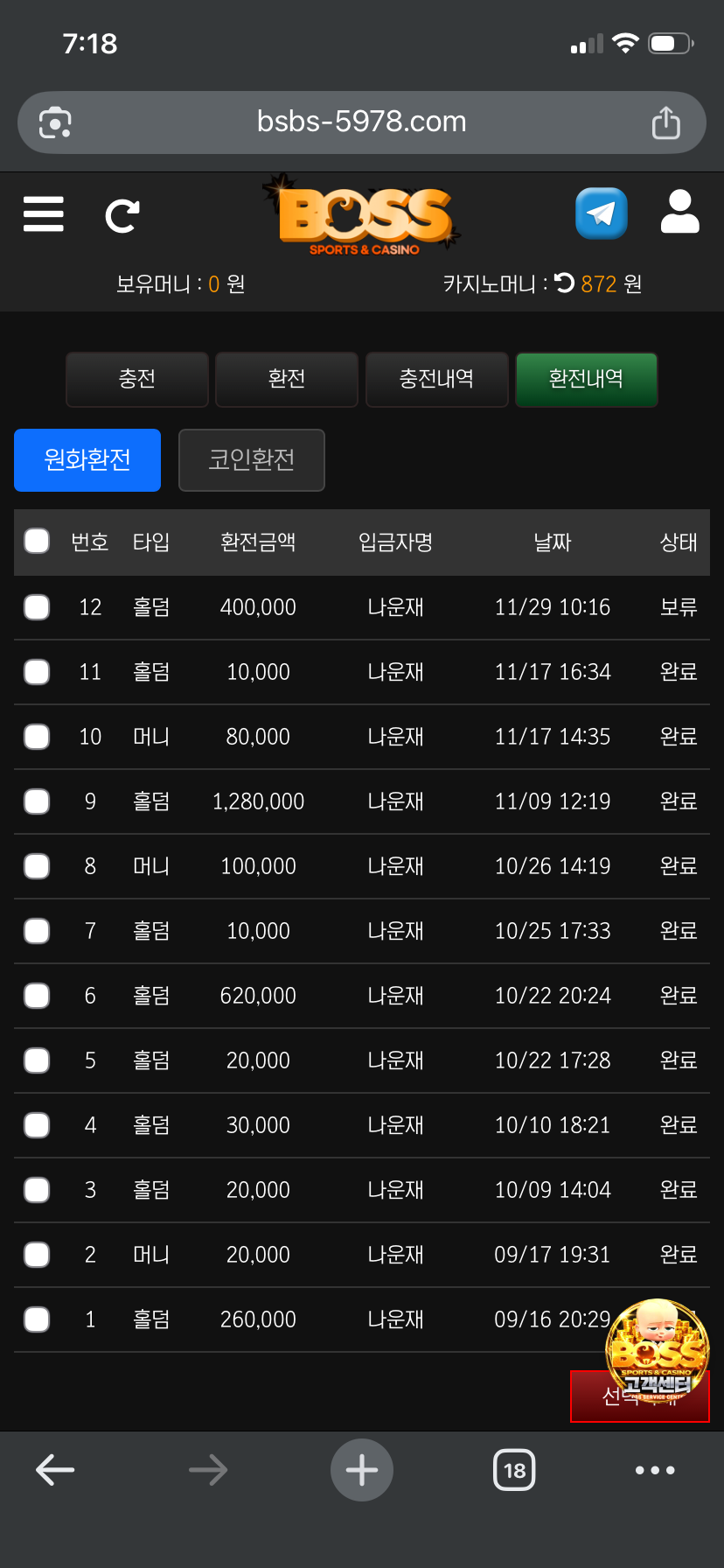Show open tabs (18) switcher
The width and height of the screenshot is (724, 1568).
point(514,1470)
